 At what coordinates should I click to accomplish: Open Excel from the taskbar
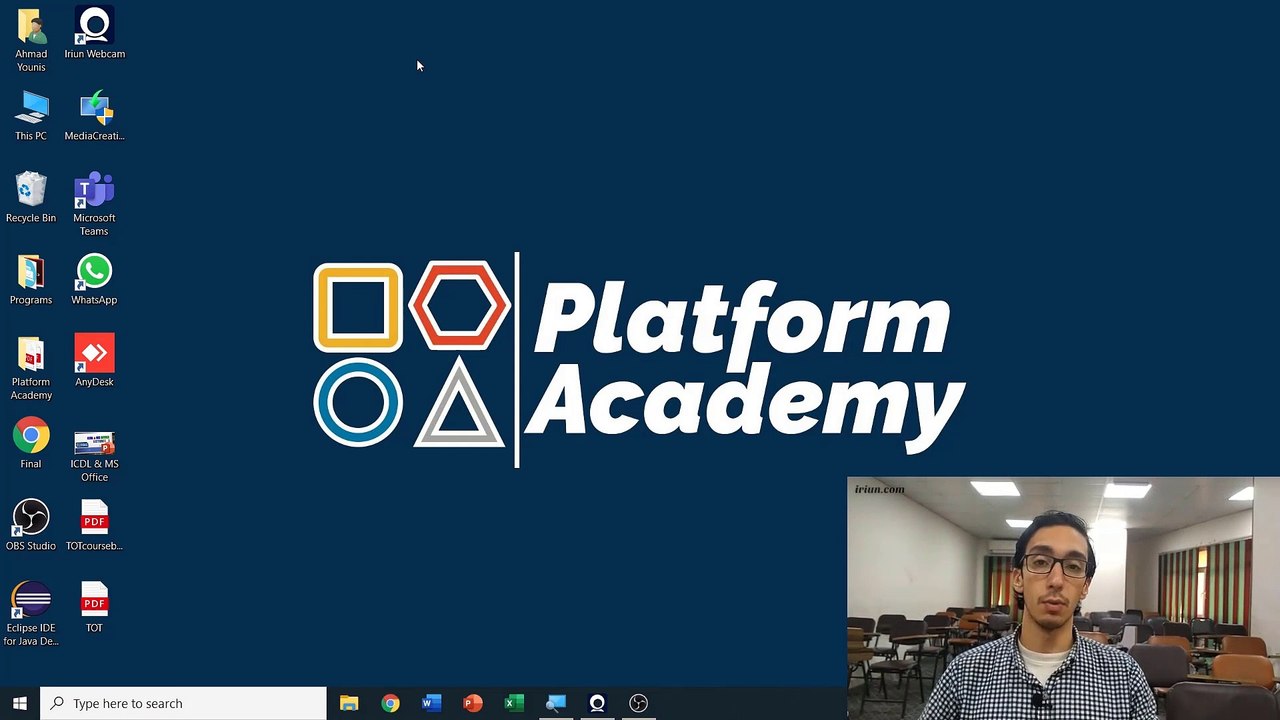click(514, 703)
